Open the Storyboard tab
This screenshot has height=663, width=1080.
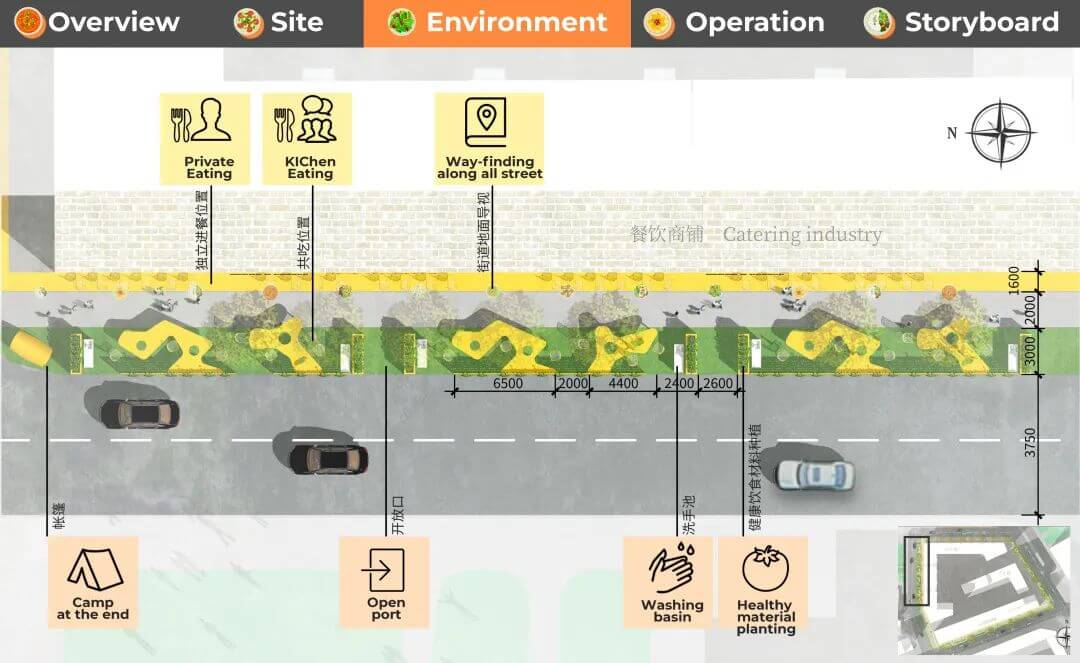coord(962,23)
